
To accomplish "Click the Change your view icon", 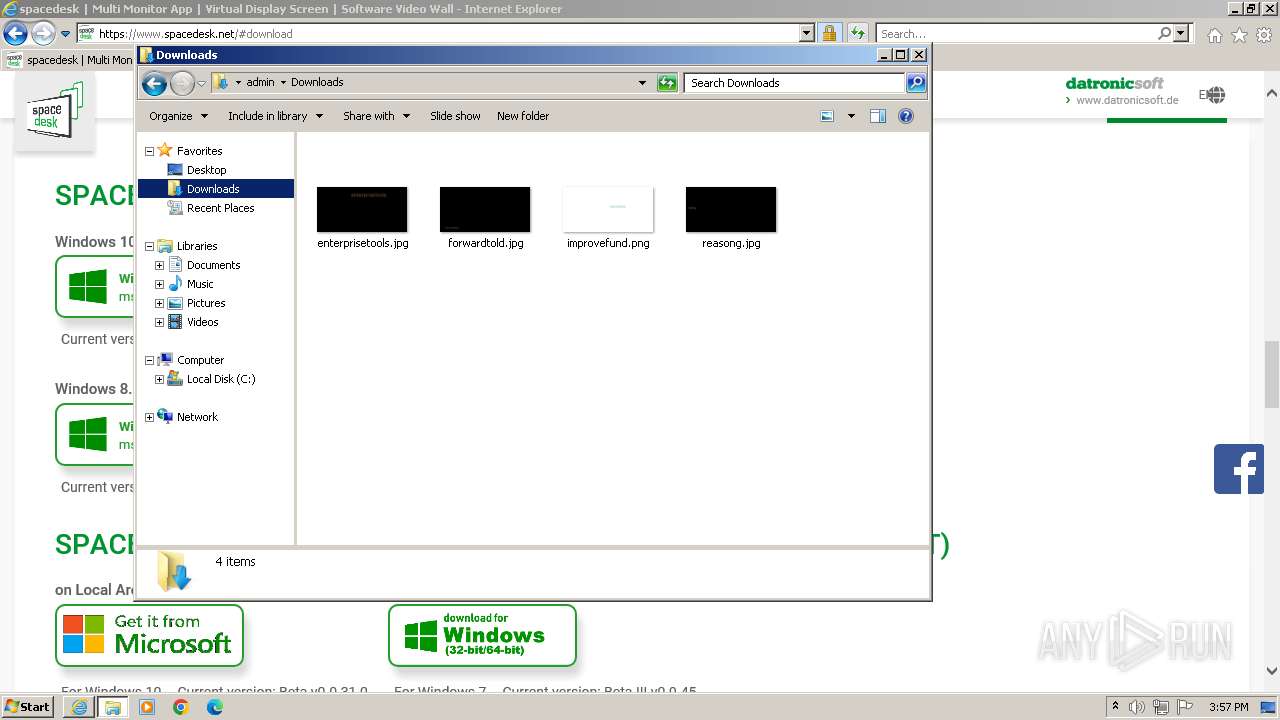I will (827, 116).
